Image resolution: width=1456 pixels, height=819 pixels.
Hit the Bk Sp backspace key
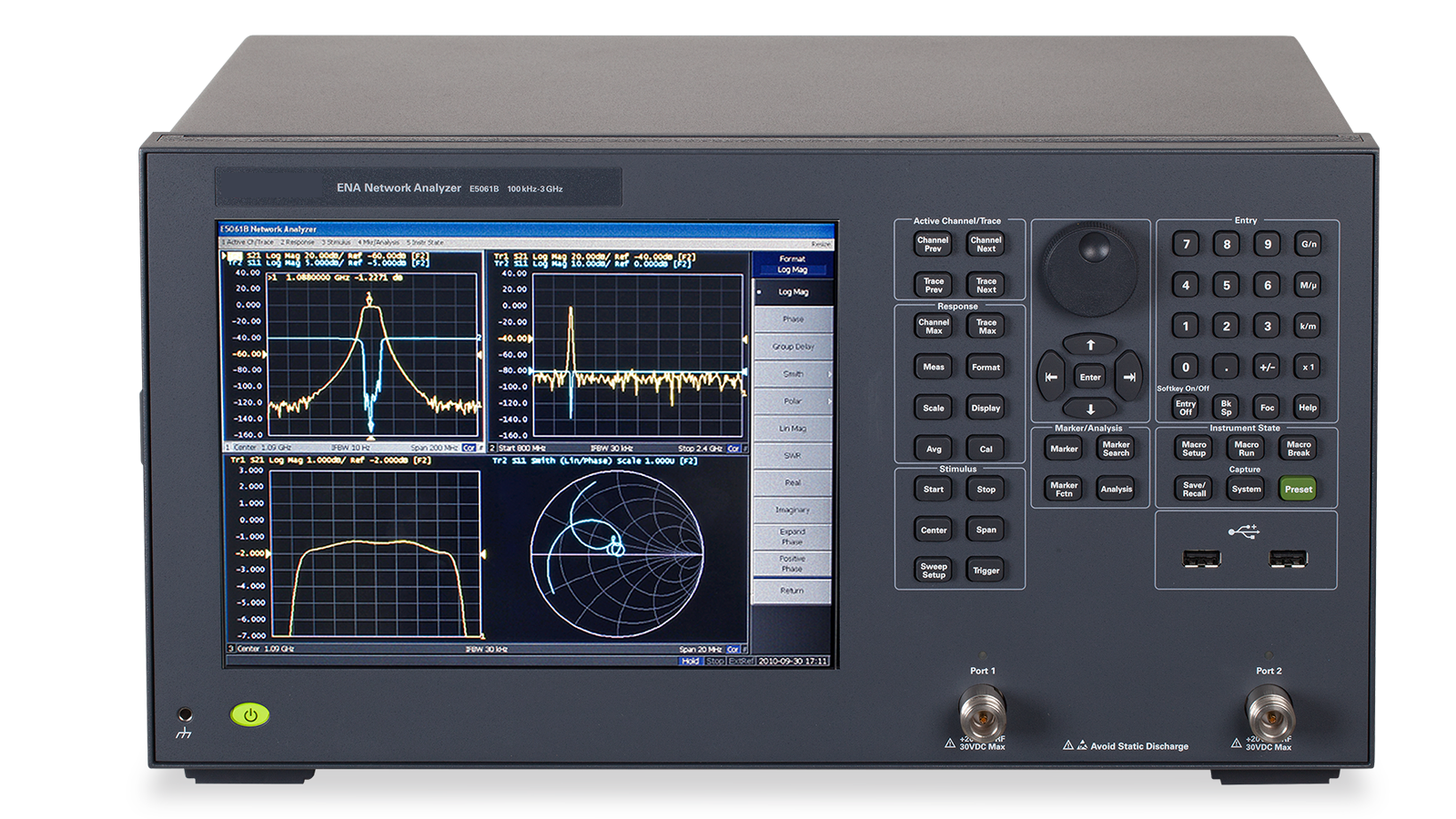(x=1226, y=408)
